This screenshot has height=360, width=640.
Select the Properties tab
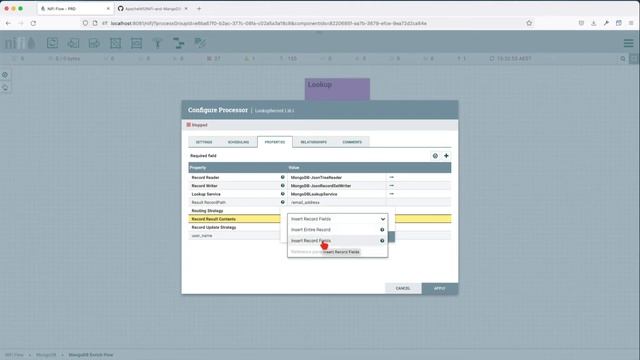pos(275,142)
